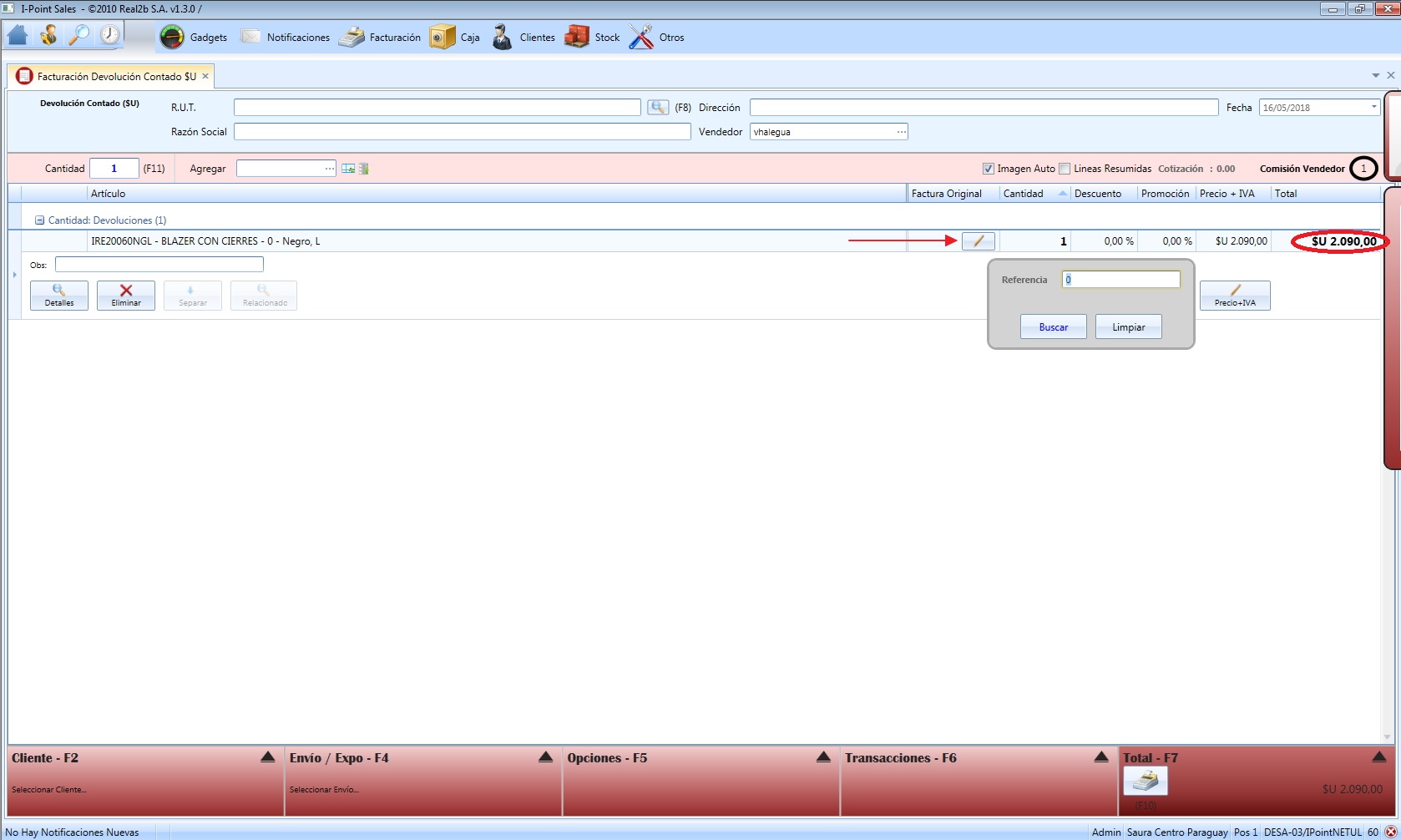Click the Detalles button
The height and width of the screenshot is (840, 1401).
click(x=59, y=296)
